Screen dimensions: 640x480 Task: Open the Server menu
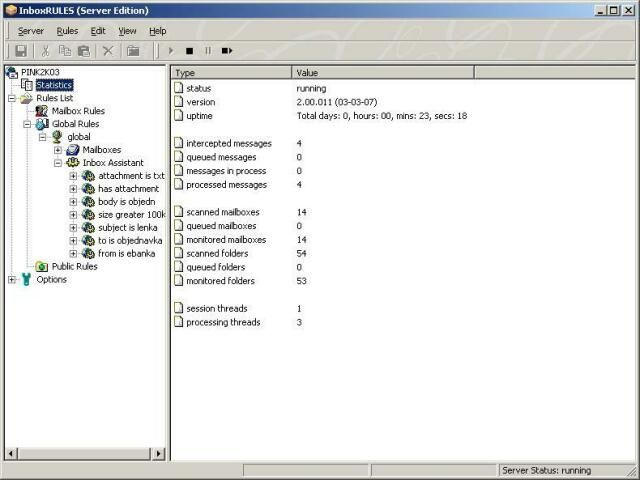[x=30, y=31]
